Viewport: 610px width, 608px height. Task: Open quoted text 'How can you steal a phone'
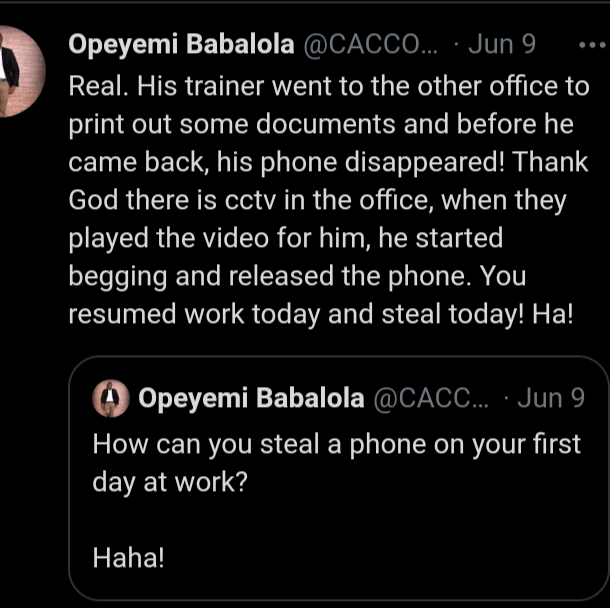[337, 445]
